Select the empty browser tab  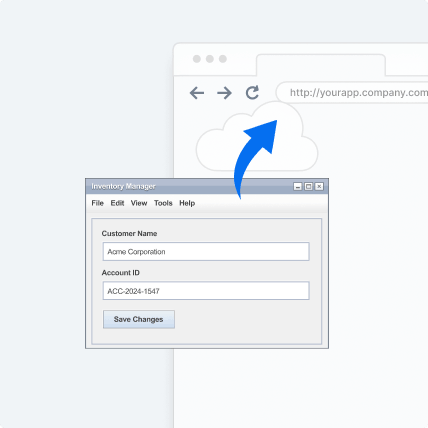(321, 65)
